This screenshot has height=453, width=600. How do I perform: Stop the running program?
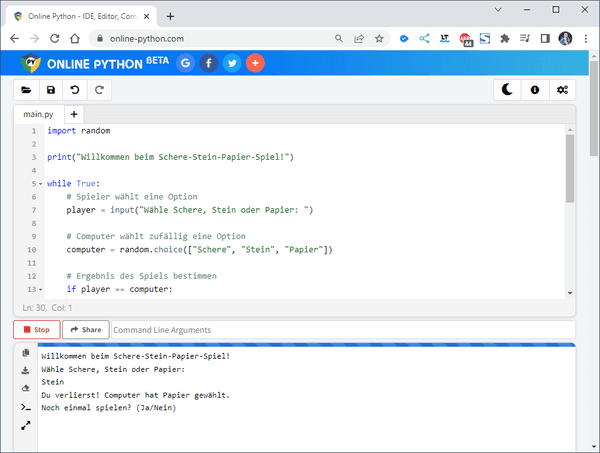pyautogui.click(x=36, y=330)
